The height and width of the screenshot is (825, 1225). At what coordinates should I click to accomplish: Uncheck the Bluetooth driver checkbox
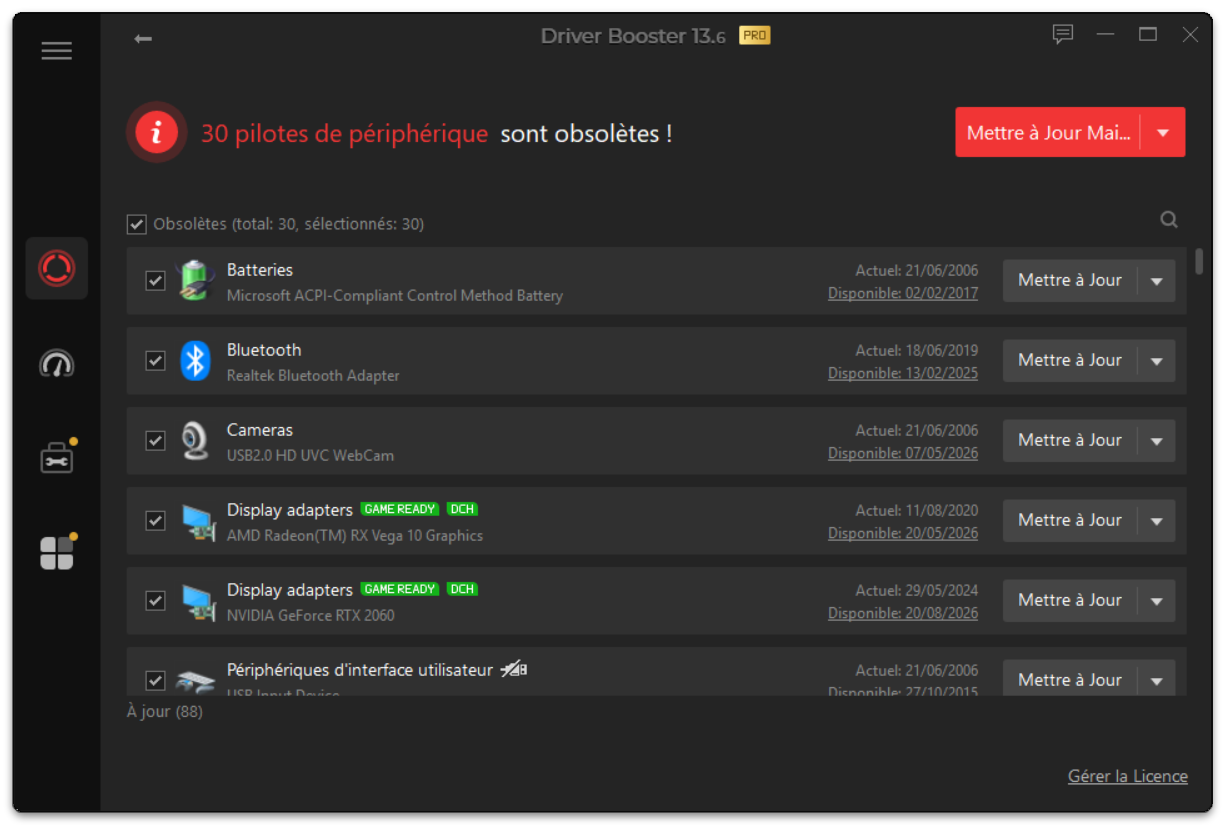(x=155, y=361)
